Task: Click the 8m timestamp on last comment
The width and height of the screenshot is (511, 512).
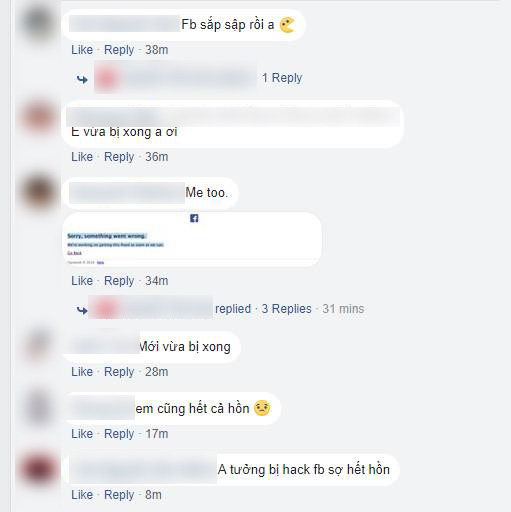Action: 153,495
